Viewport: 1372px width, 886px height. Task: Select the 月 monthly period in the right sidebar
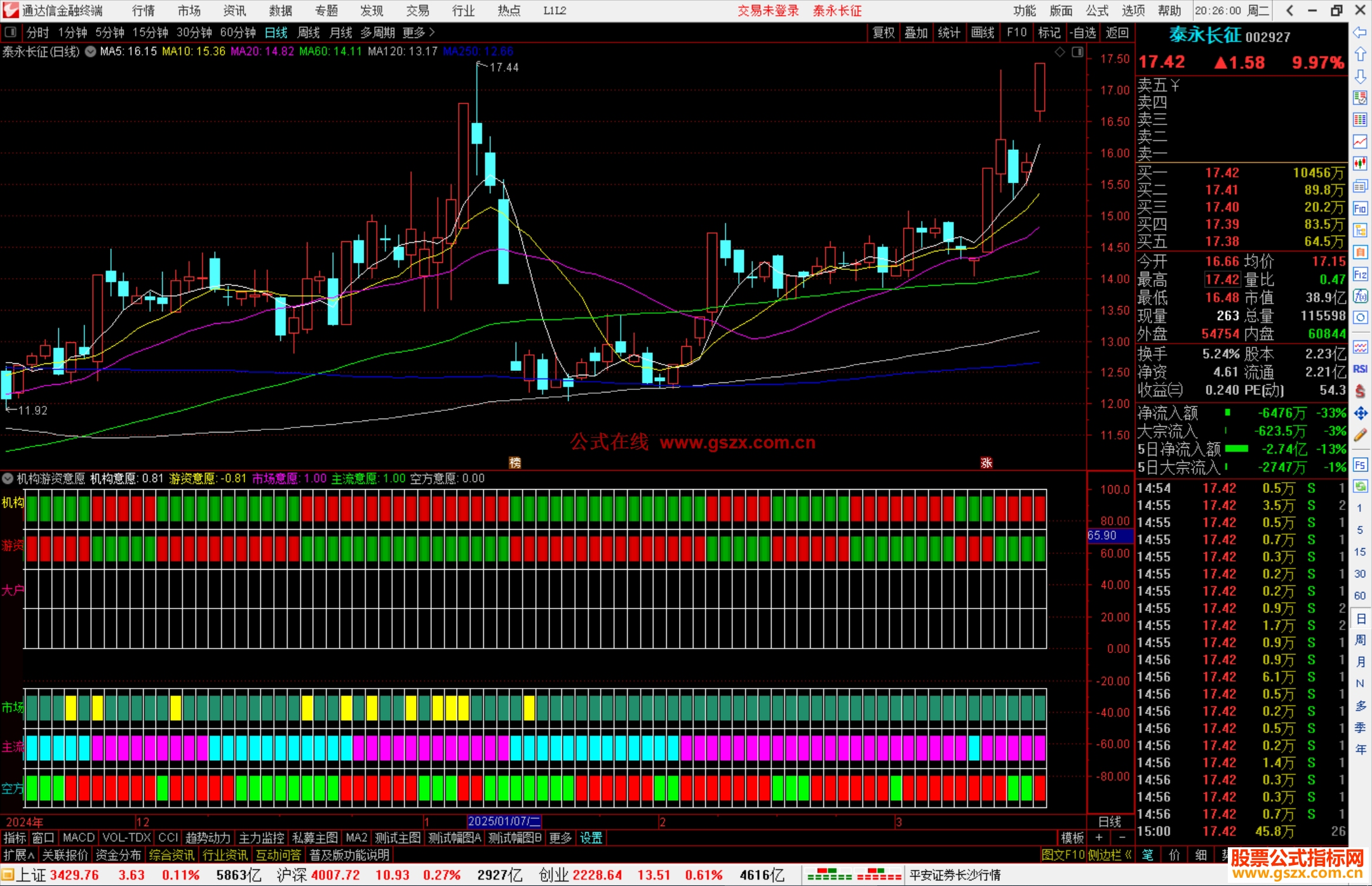point(1360,662)
